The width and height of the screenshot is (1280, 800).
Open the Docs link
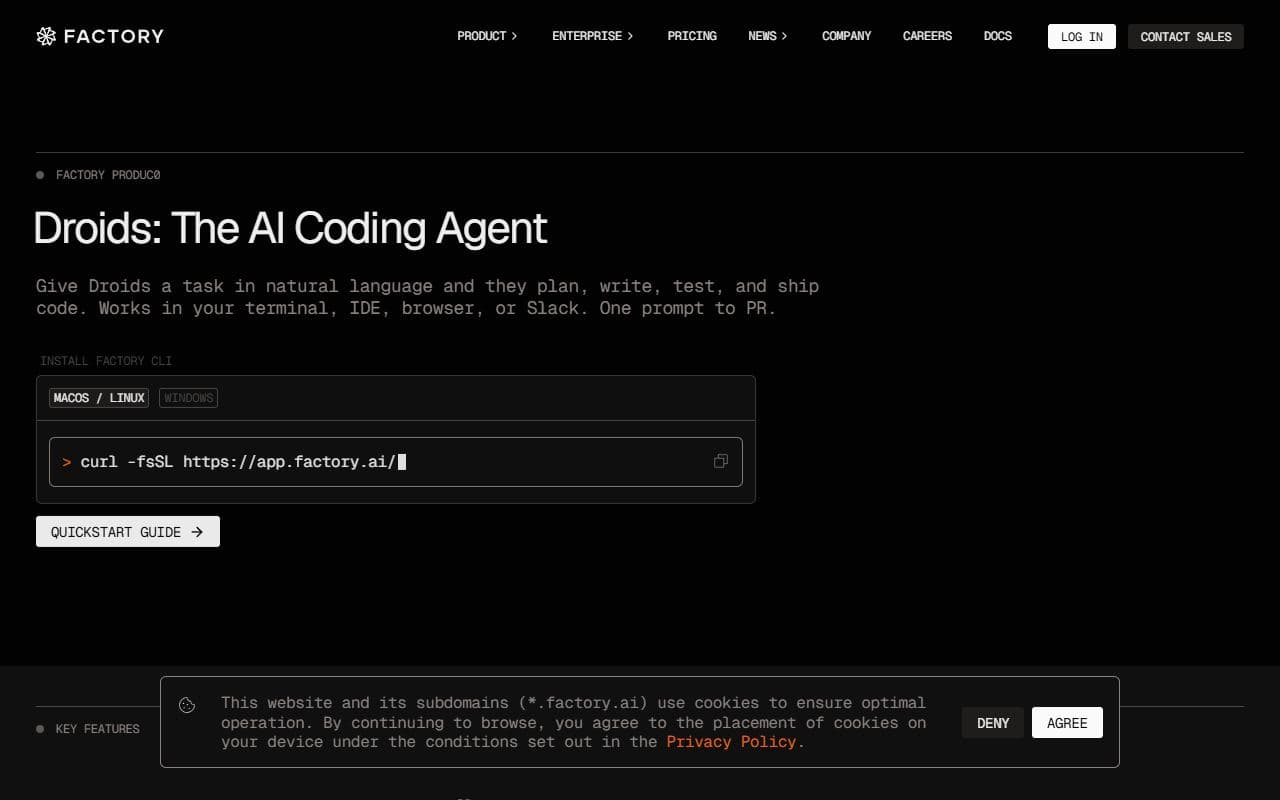pos(997,36)
